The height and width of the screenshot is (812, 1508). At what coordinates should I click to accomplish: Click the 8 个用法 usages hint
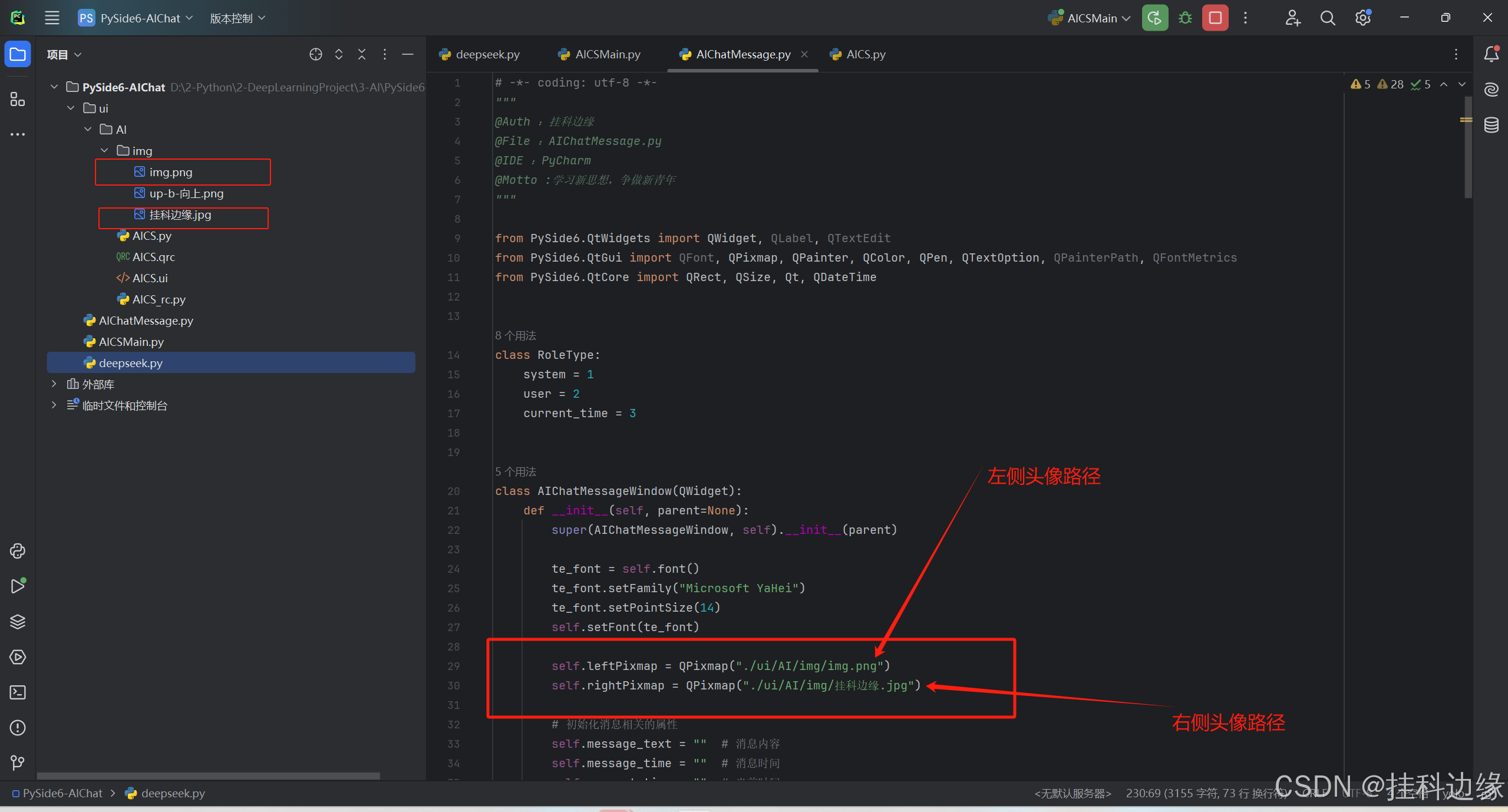(x=516, y=335)
